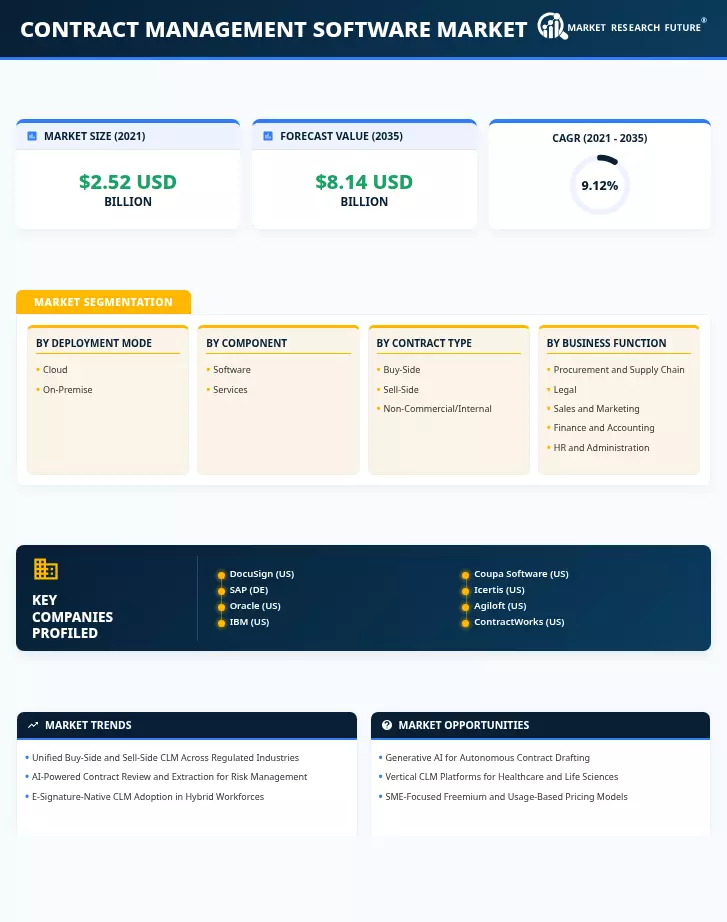Click the Sell-Side contract type
Screen dimensions: 727x922
(x=401, y=390)
